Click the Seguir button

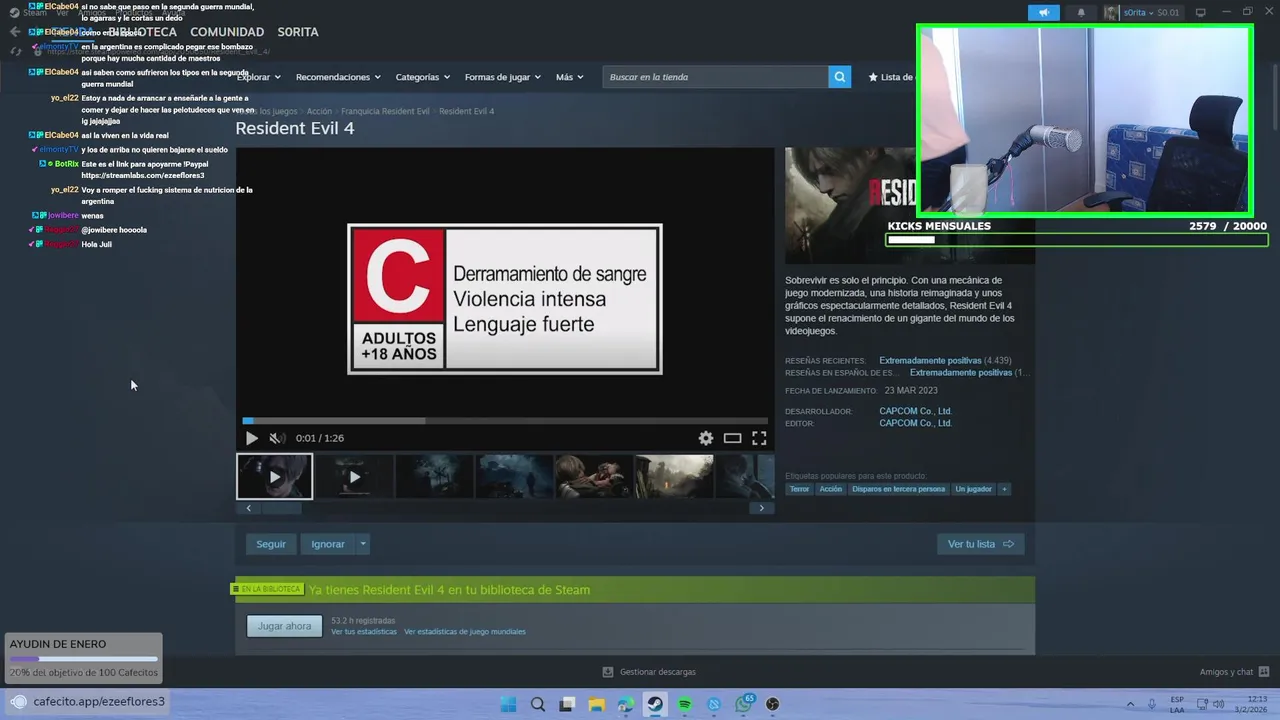pyautogui.click(x=271, y=544)
